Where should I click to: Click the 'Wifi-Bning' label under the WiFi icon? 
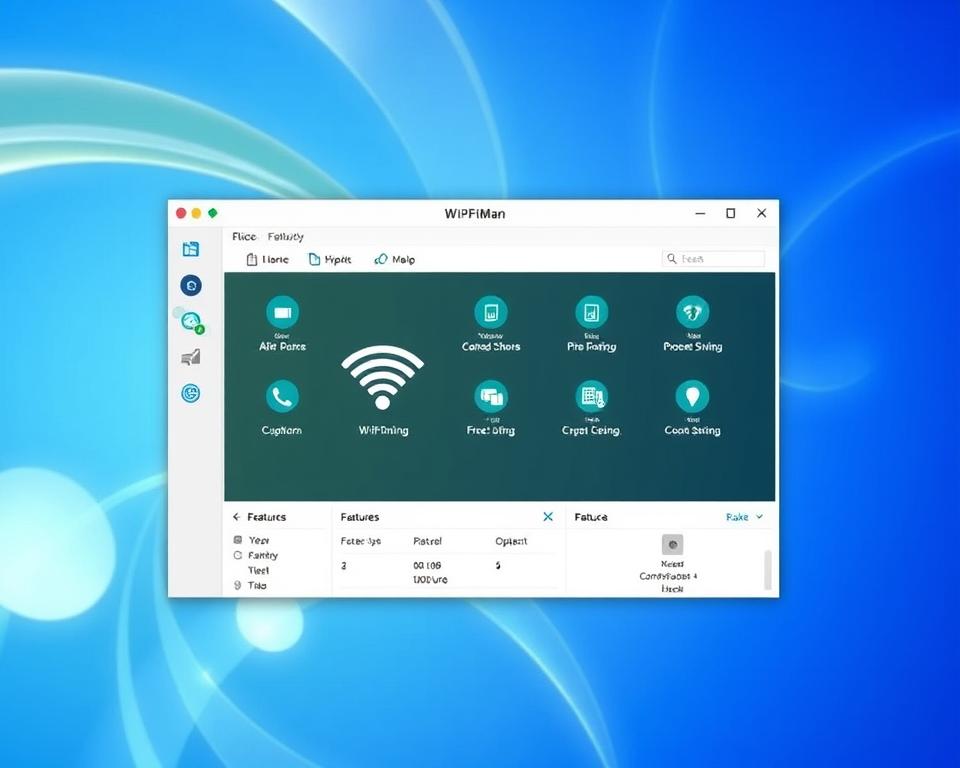(x=383, y=431)
